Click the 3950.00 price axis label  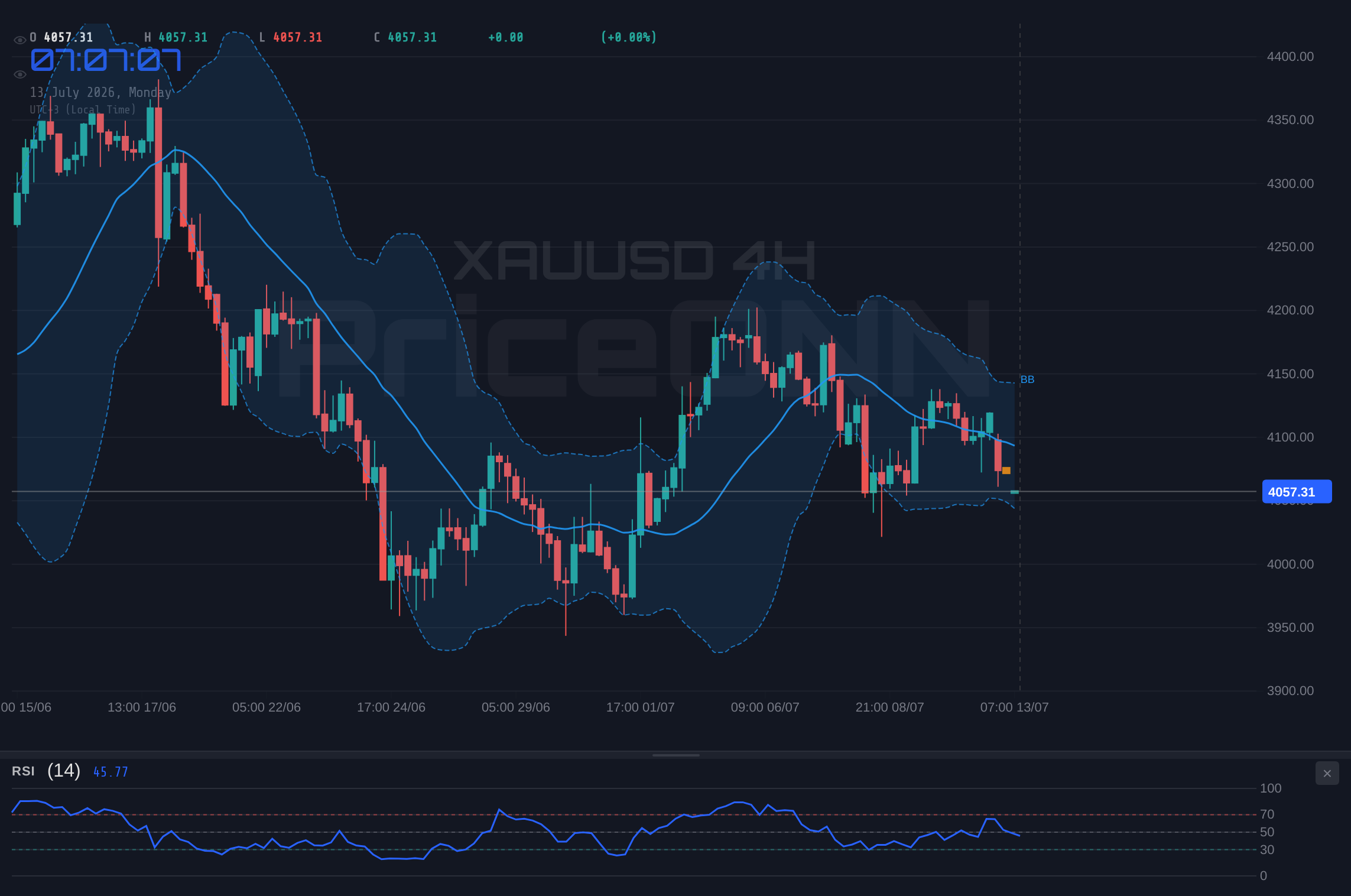coord(1290,628)
